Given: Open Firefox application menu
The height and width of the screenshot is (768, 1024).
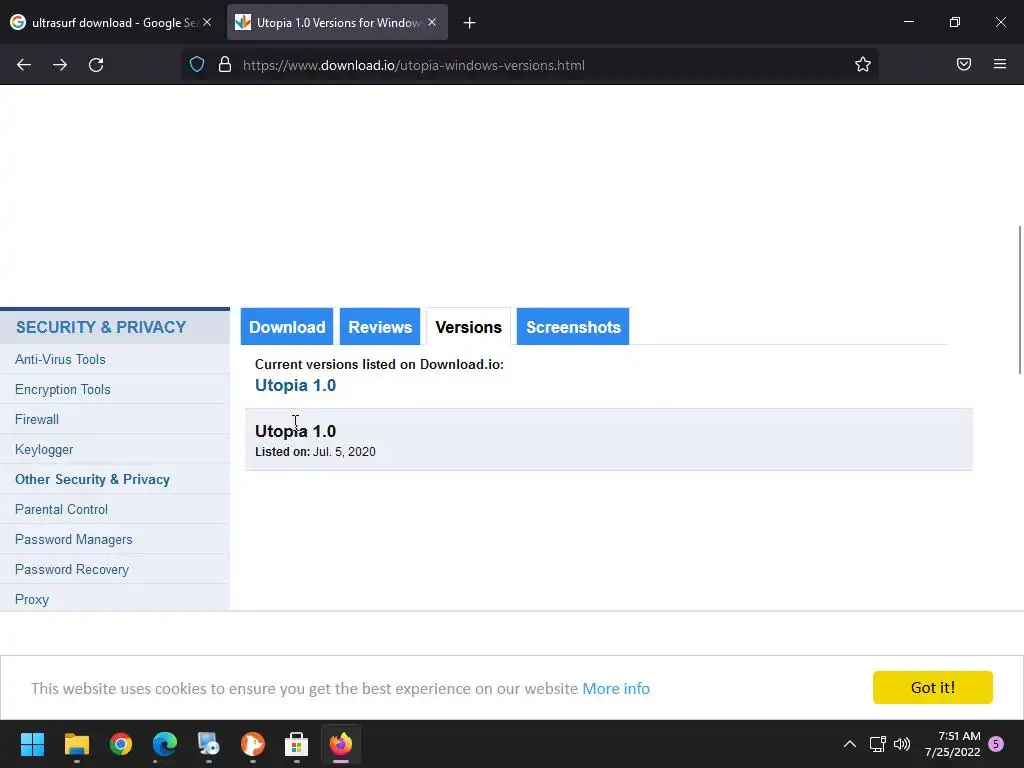Looking at the screenshot, I should click(x=1000, y=64).
